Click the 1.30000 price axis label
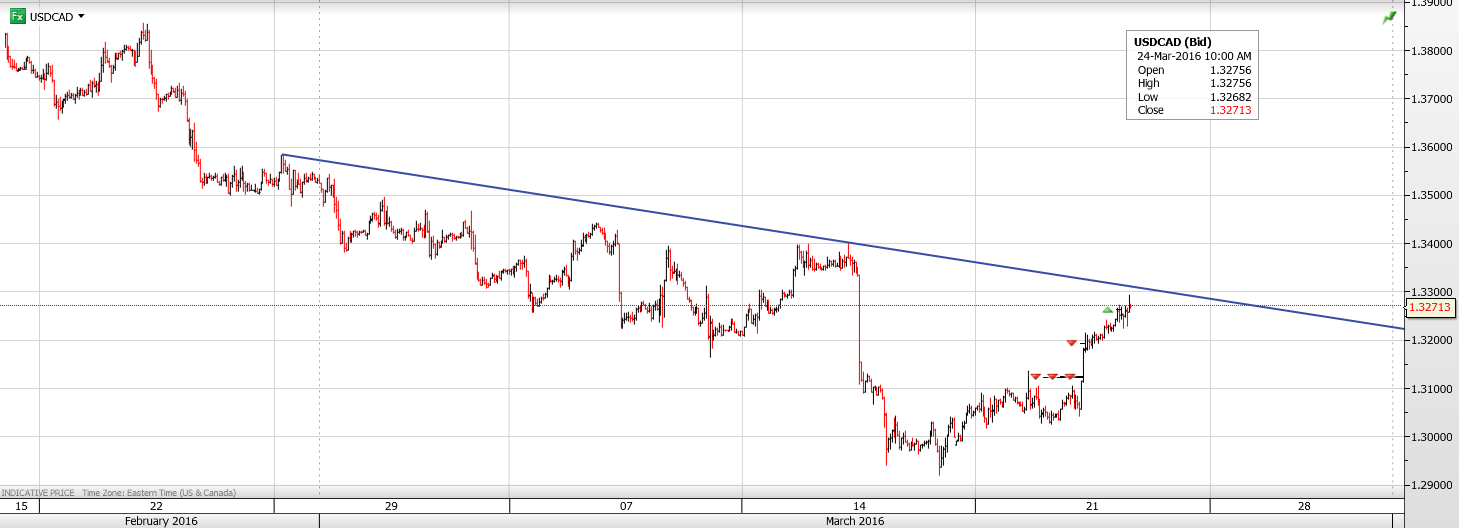The width and height of the screenshot is (1459, 528). (1430, 437)
